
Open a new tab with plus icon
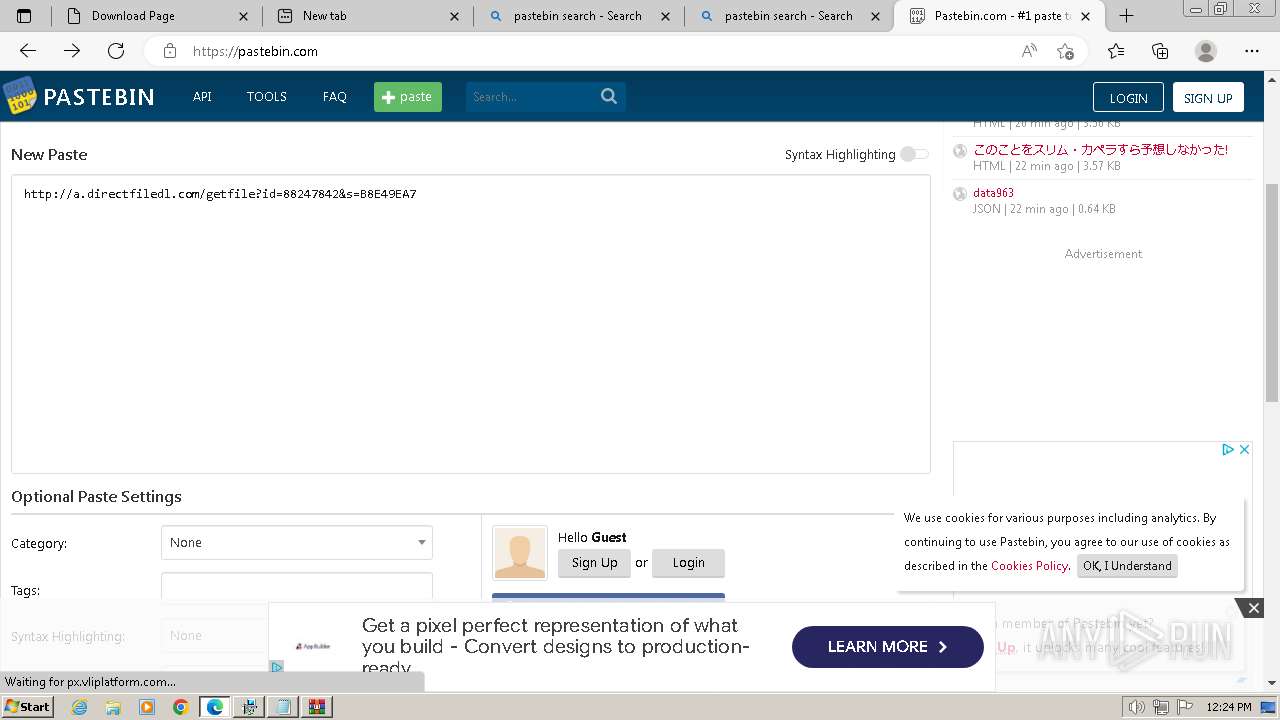coord(1126,15)
